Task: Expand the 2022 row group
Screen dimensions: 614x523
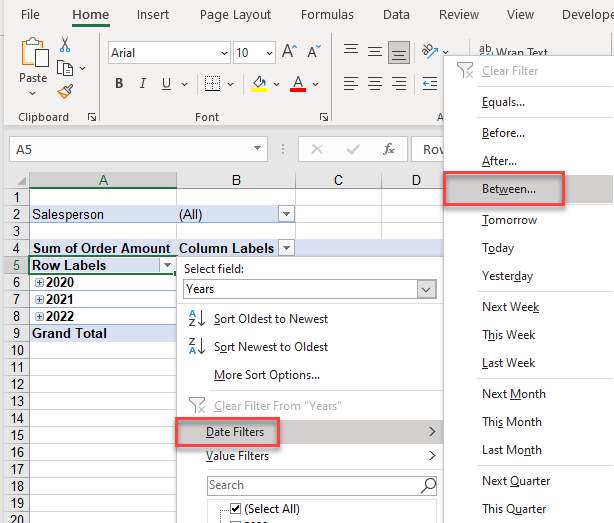Action: (39, 317)
